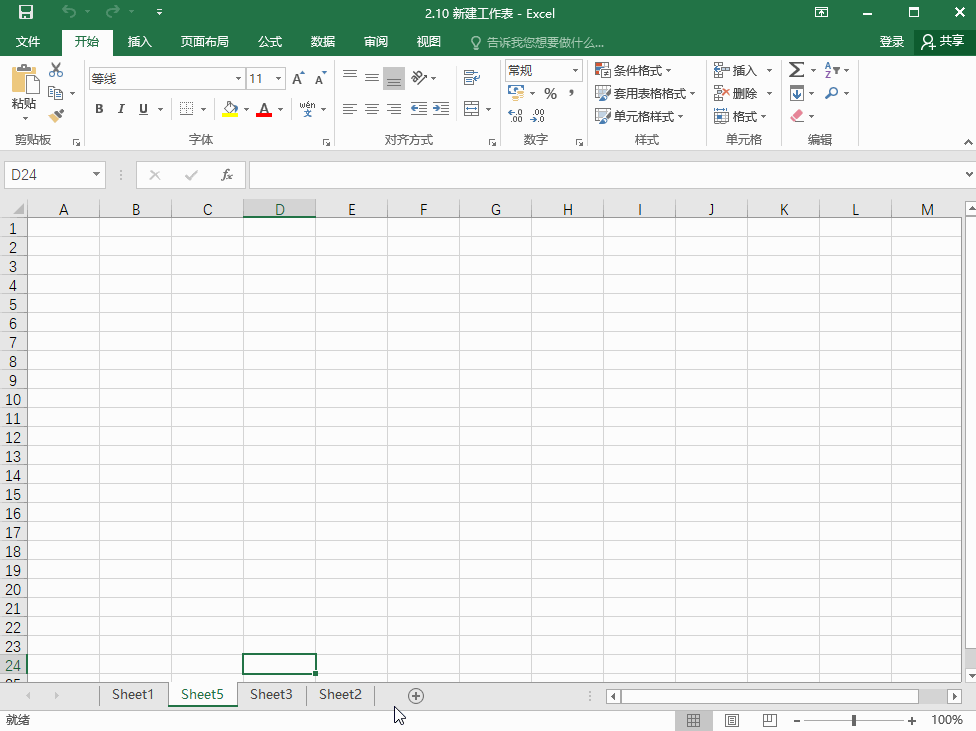Click the AutoSum (Σ) icon
Viewport: 976px width, 731px height.
pyautogui.click(x=797, y=70)
